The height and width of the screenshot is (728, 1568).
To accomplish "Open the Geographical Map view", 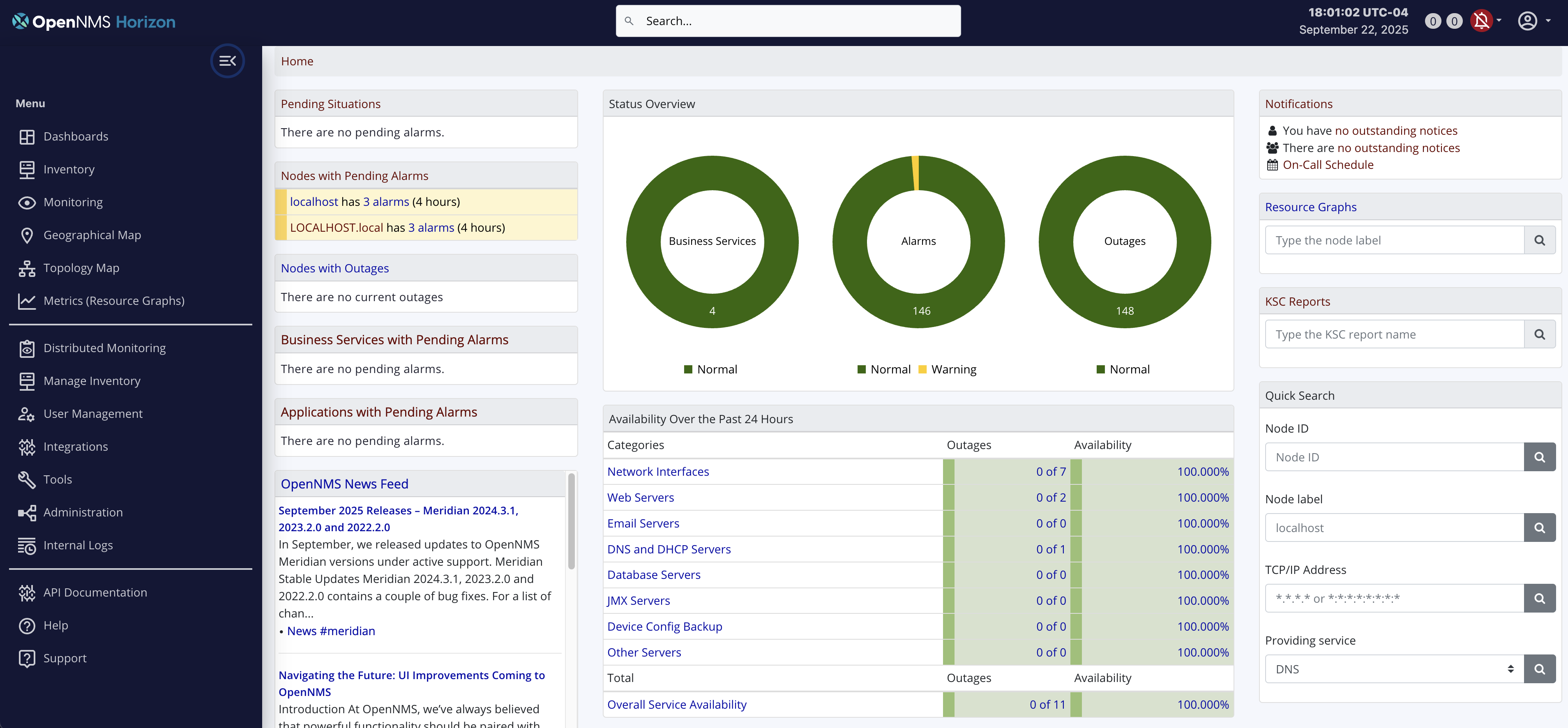I will click(92, 235).
